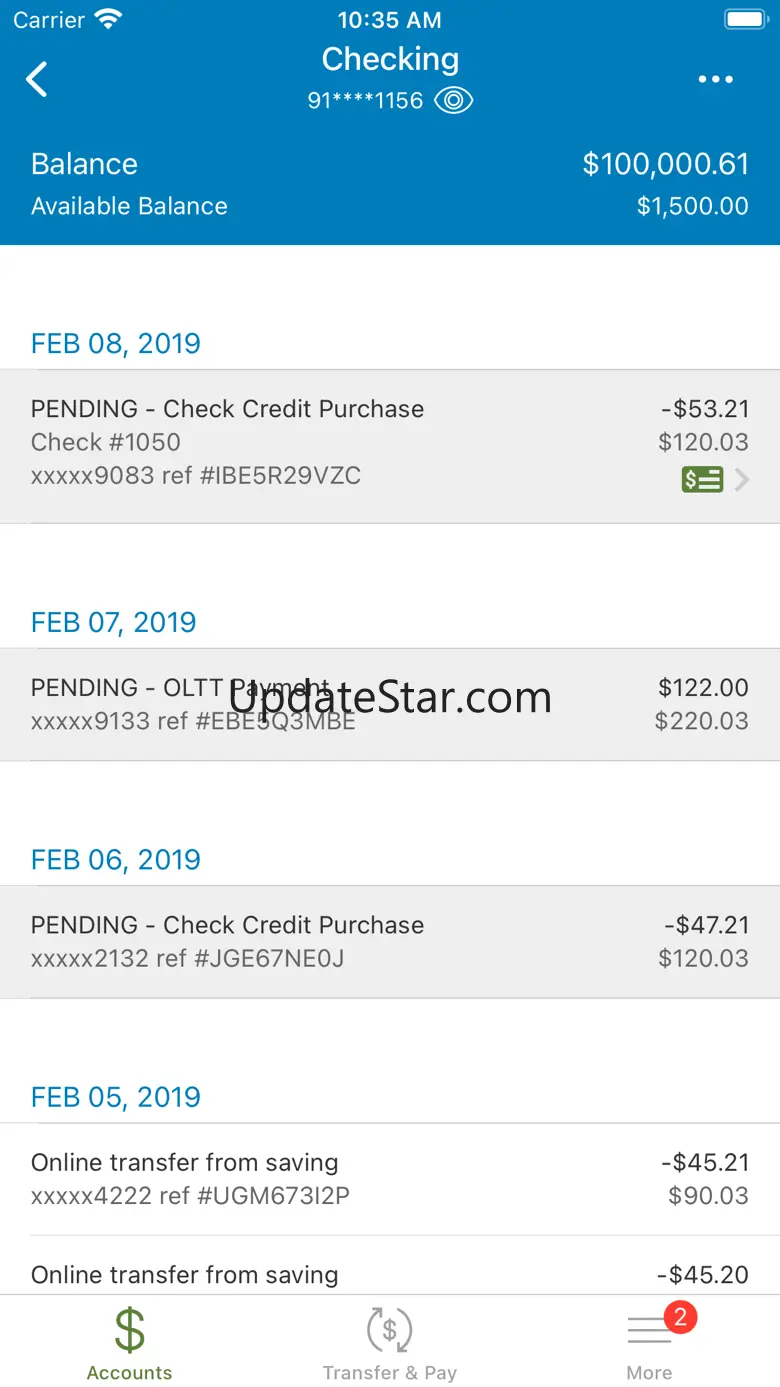The width and height of the screenshot is (780, 1387).
Task: Open the PENDING OLTT Payment transaction
Action: [x=390, y=704]
